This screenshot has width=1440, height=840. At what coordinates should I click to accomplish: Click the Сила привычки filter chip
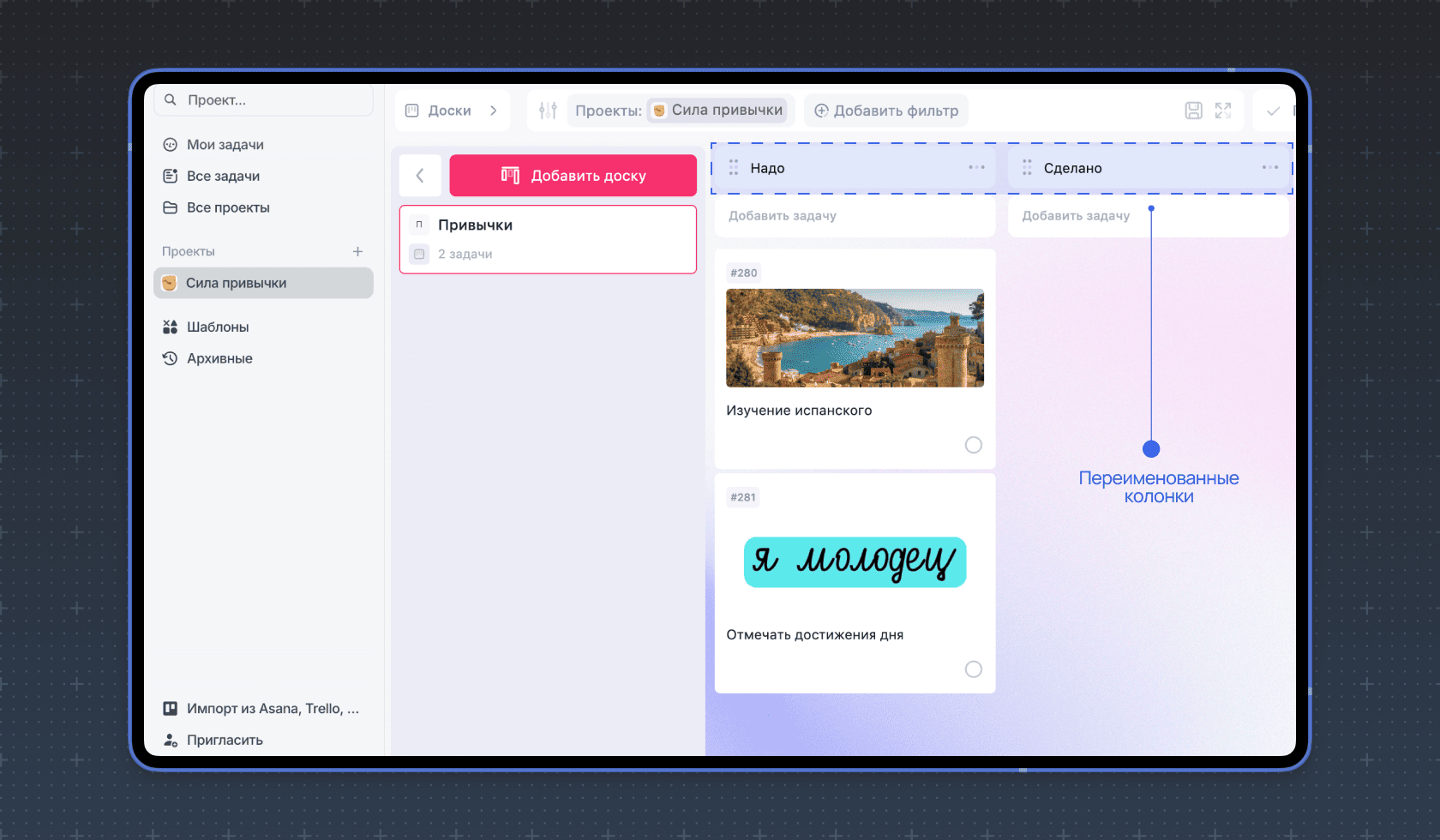click(717, 111)
